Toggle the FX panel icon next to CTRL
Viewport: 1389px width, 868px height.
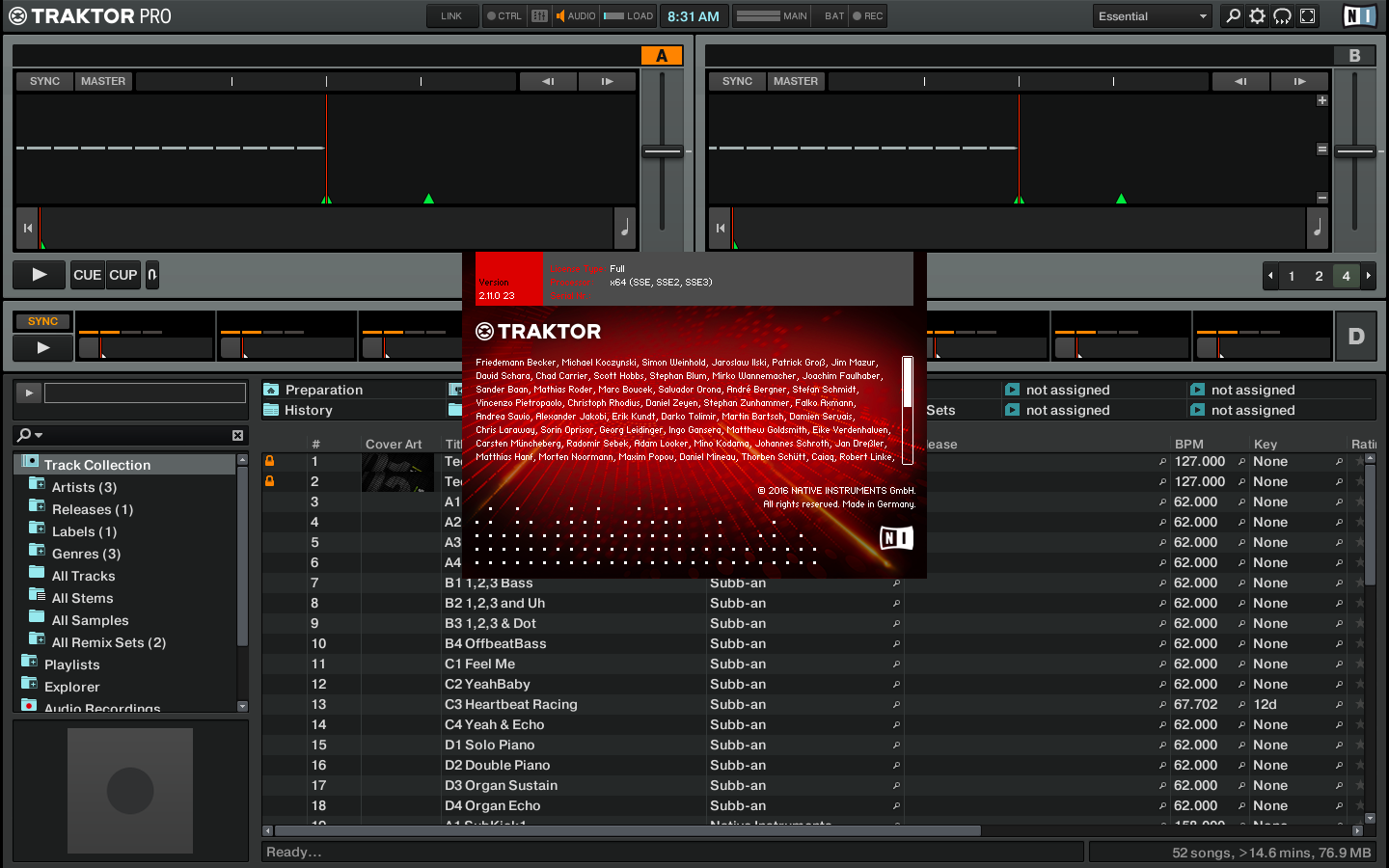(539, 16)
